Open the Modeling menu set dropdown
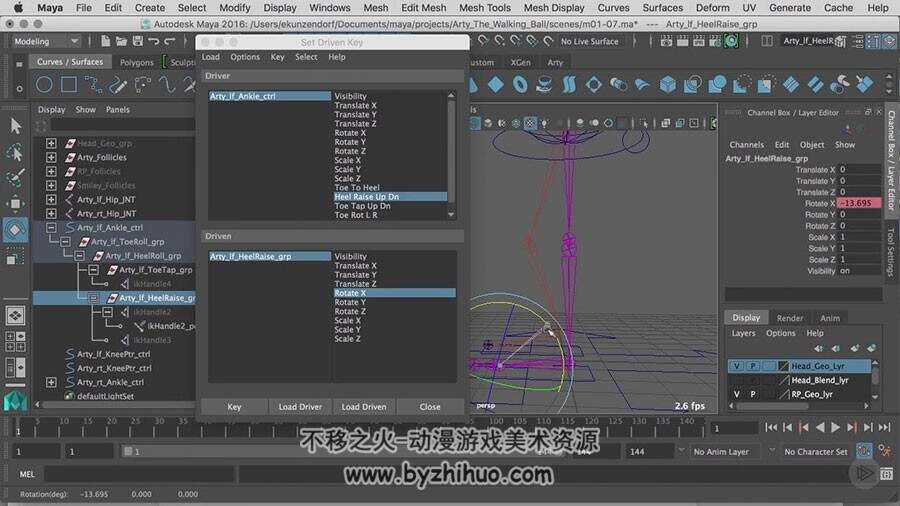Viewport: 900px width, 506px height. 45,41
